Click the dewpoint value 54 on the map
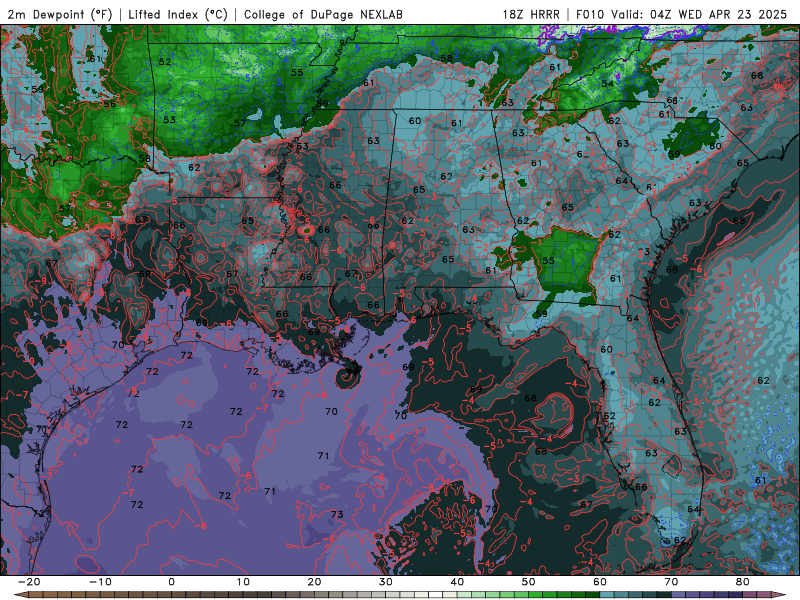This screenshot has height=600, width=800. pyautogui.click(x=607, y=84)
